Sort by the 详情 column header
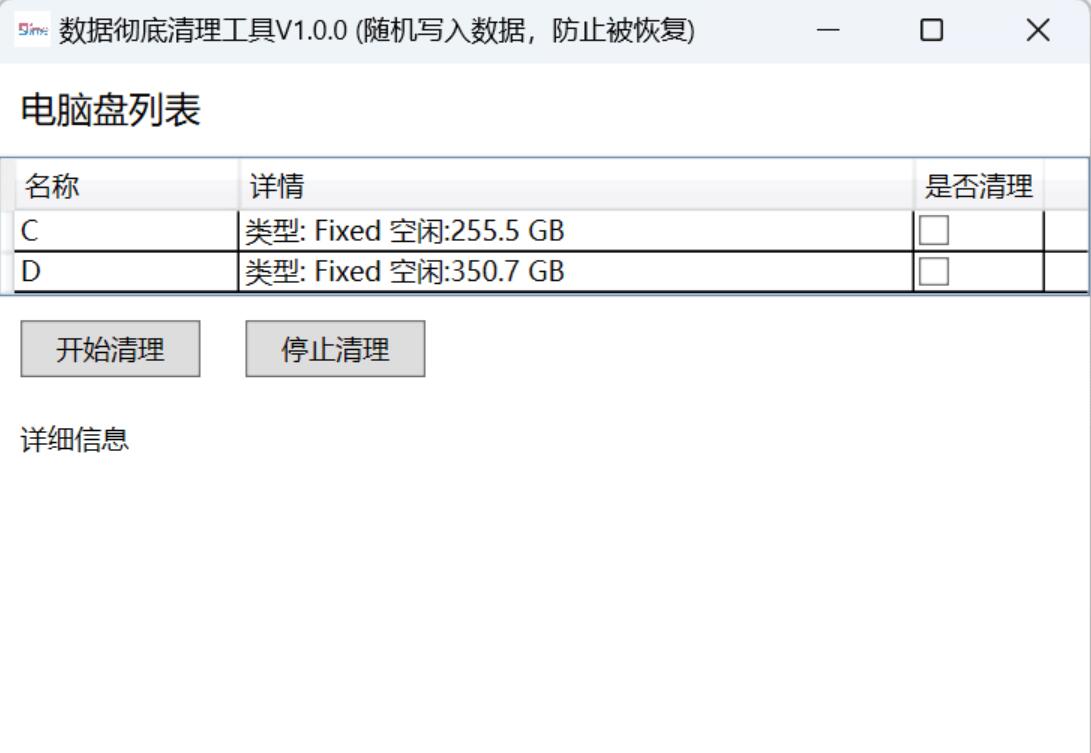1091x753 pixels. (576, 186)
